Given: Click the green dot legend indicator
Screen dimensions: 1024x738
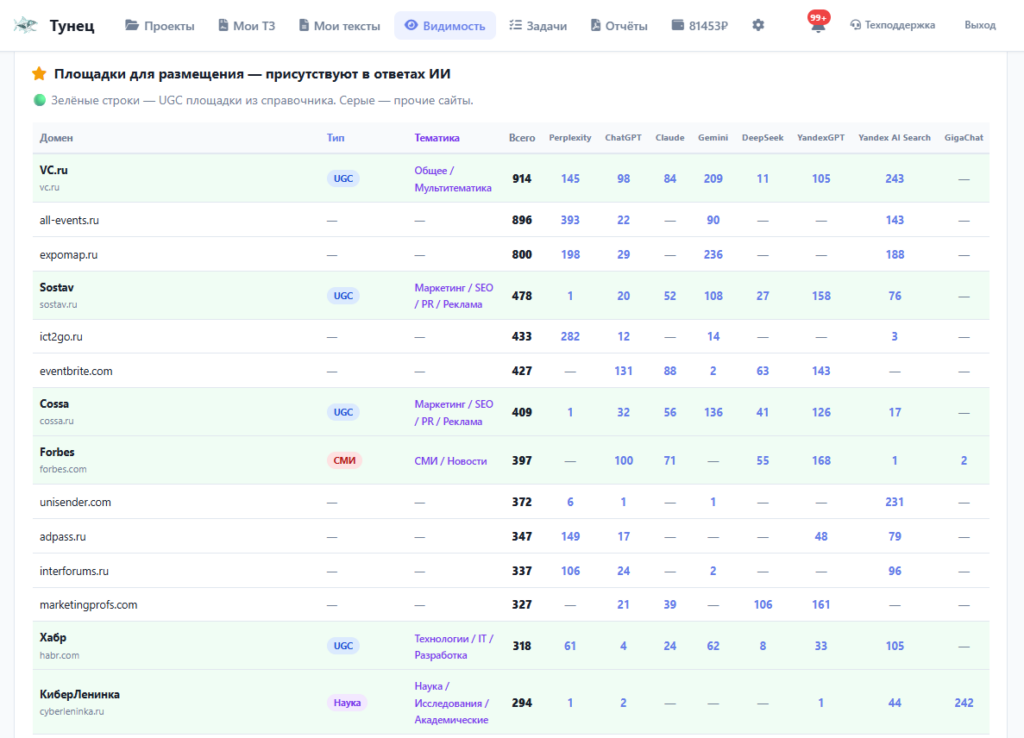Looking at the screenshot, I should [x=40, y=100].
